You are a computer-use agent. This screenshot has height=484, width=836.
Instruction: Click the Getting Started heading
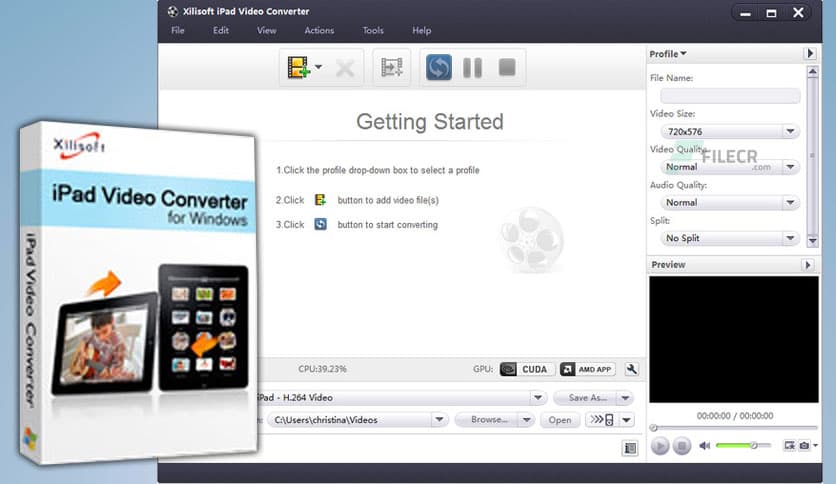(x=430, y=122)
